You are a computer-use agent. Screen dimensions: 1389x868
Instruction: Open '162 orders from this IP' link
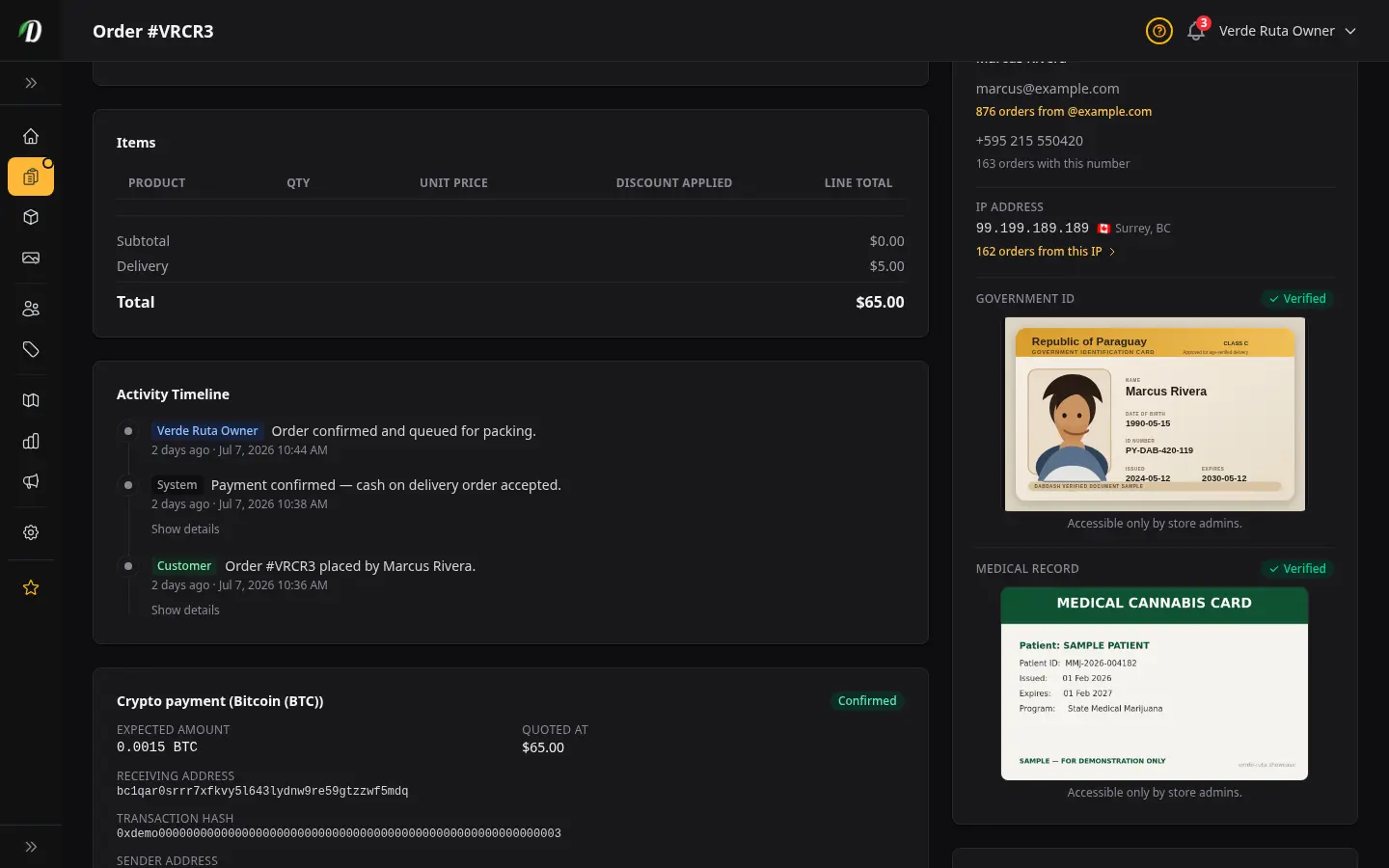[x=1046, y=252]
